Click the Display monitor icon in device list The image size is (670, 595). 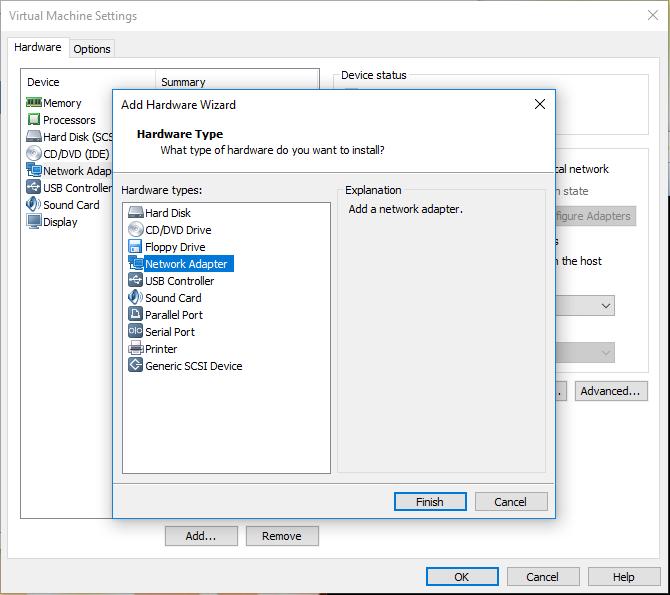(34, 221)
